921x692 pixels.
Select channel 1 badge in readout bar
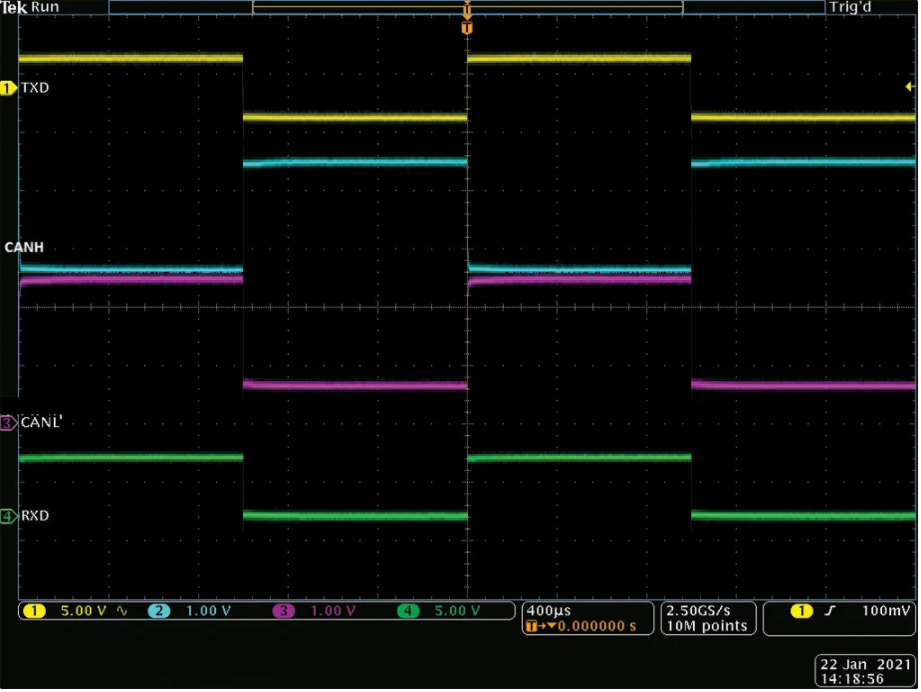34,612
